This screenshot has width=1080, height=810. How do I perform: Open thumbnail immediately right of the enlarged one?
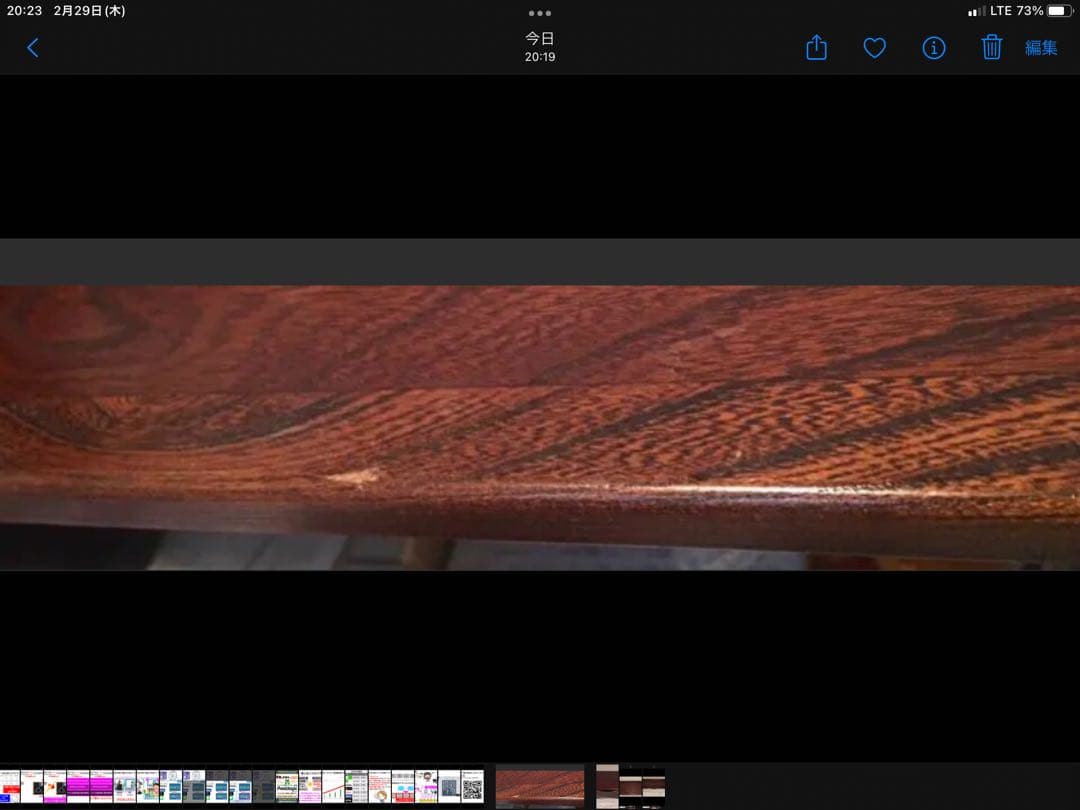[x=607, y=786]
